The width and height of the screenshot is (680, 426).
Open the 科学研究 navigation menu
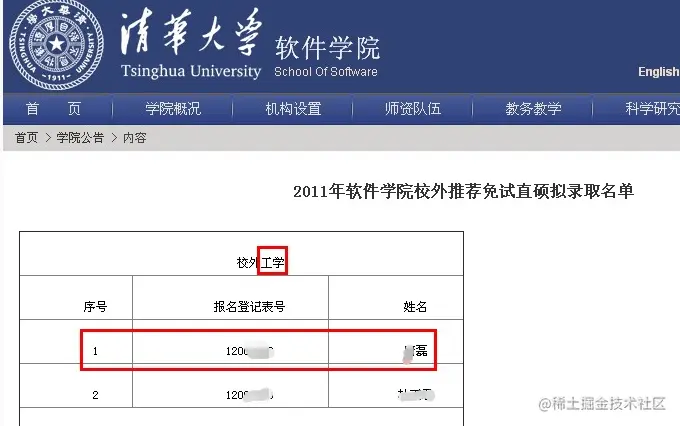[652, 108]
